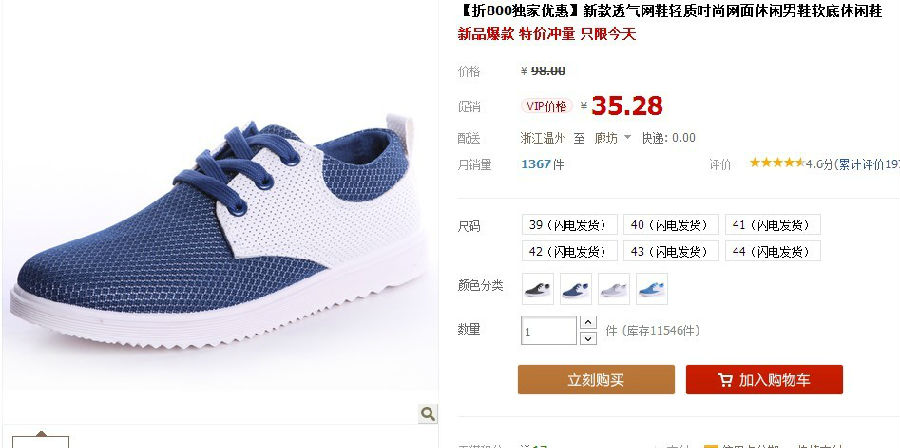Decrease quantity with the down arrow
The width and height of the screenshot is (900, 448).
tap(588, 338)
